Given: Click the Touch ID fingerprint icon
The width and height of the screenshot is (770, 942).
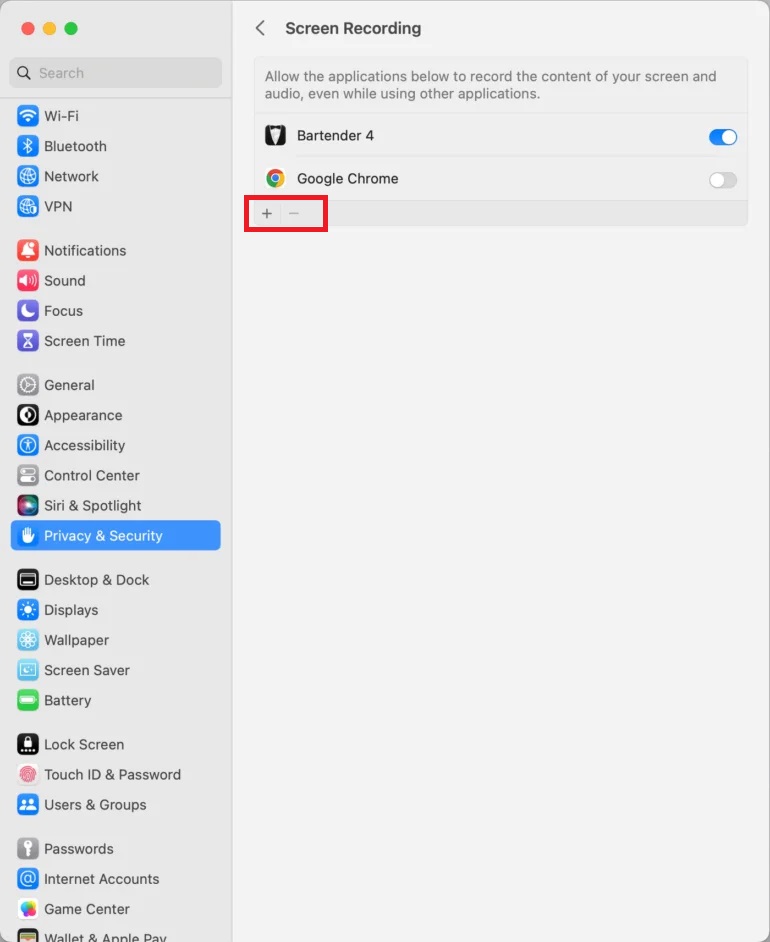Looking at the screenshot, I should [x=28, y=774].
